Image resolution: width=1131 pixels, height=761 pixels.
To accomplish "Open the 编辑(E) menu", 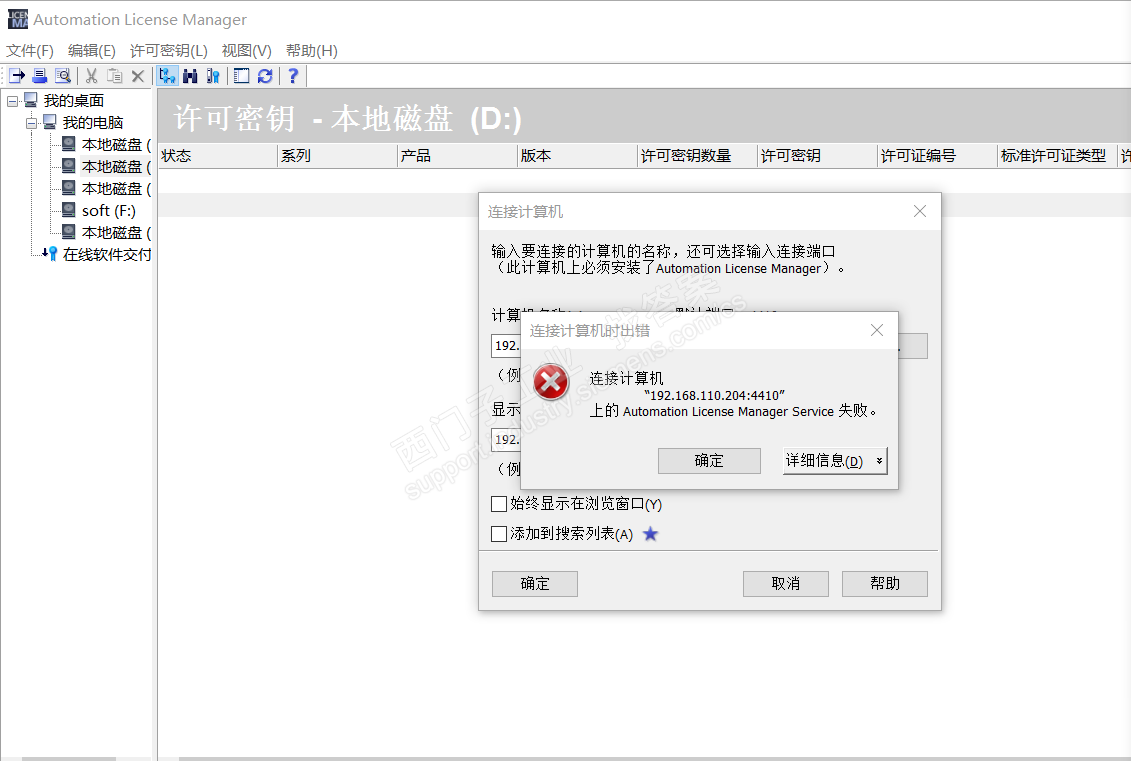I will coord(92,50).
